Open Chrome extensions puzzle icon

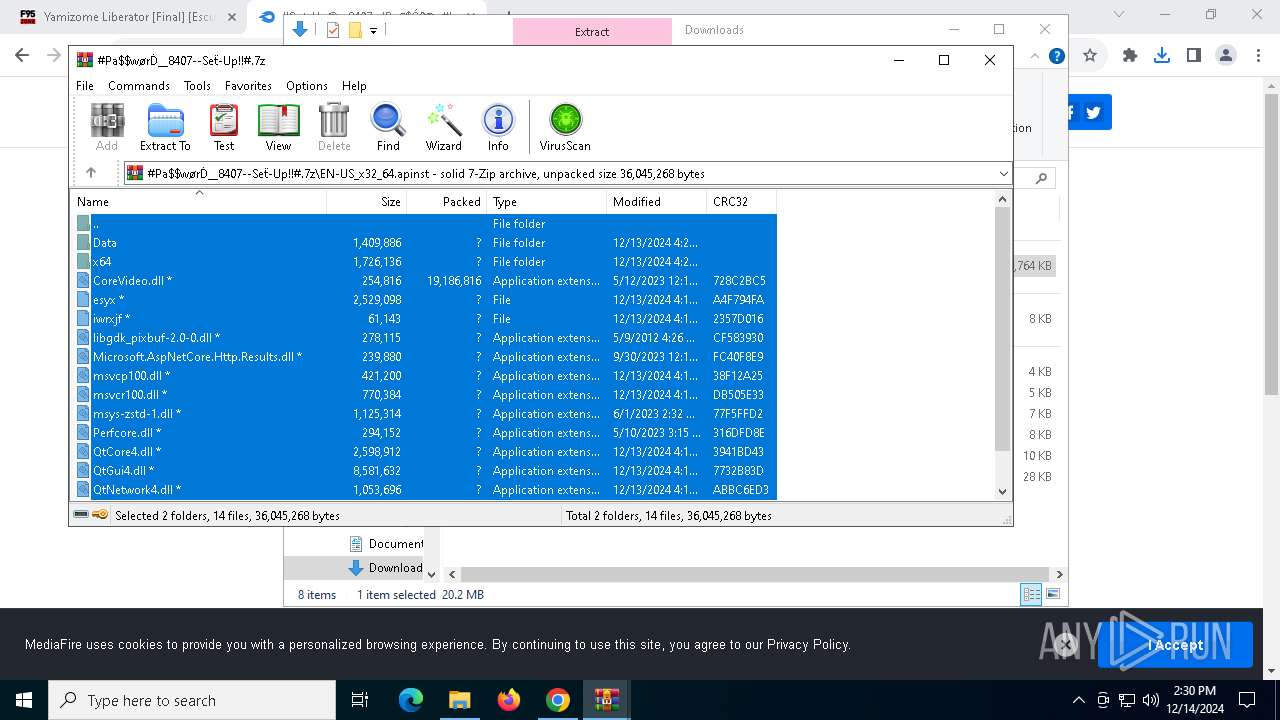point(1130,56)
